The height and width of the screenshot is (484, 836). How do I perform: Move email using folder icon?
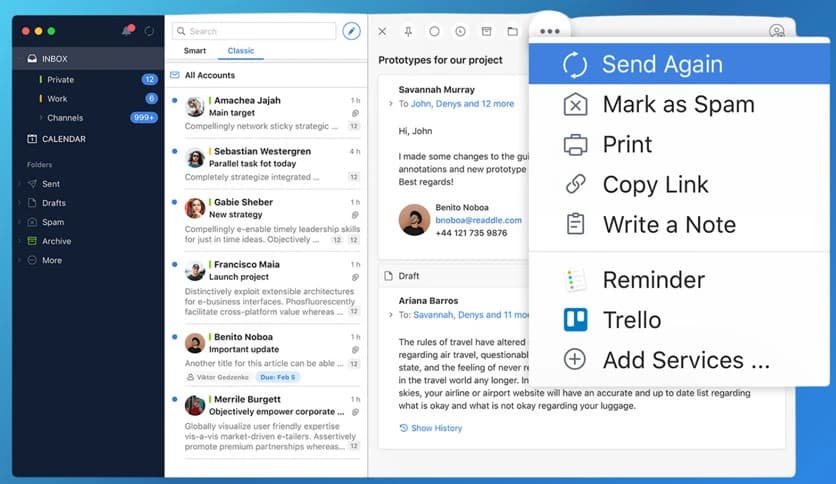513,31
